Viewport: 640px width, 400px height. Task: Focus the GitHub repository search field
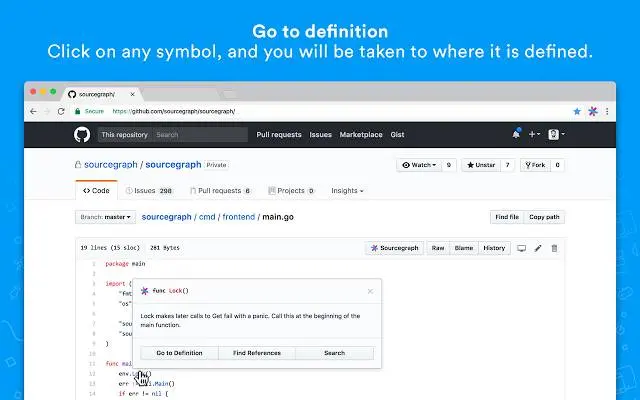tap(200, 135)
